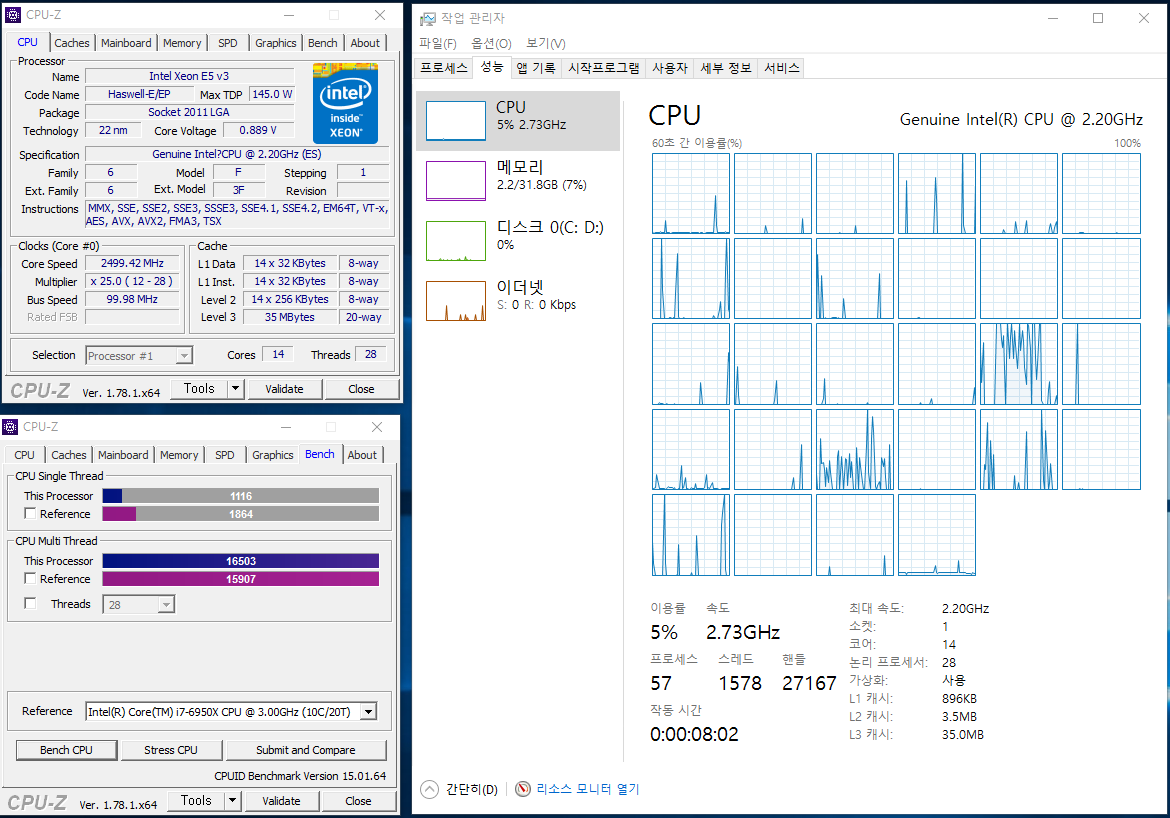Open the Reference processor dropdown i7-6950X
The image size is (1170, 818).
tap(369, 712)
